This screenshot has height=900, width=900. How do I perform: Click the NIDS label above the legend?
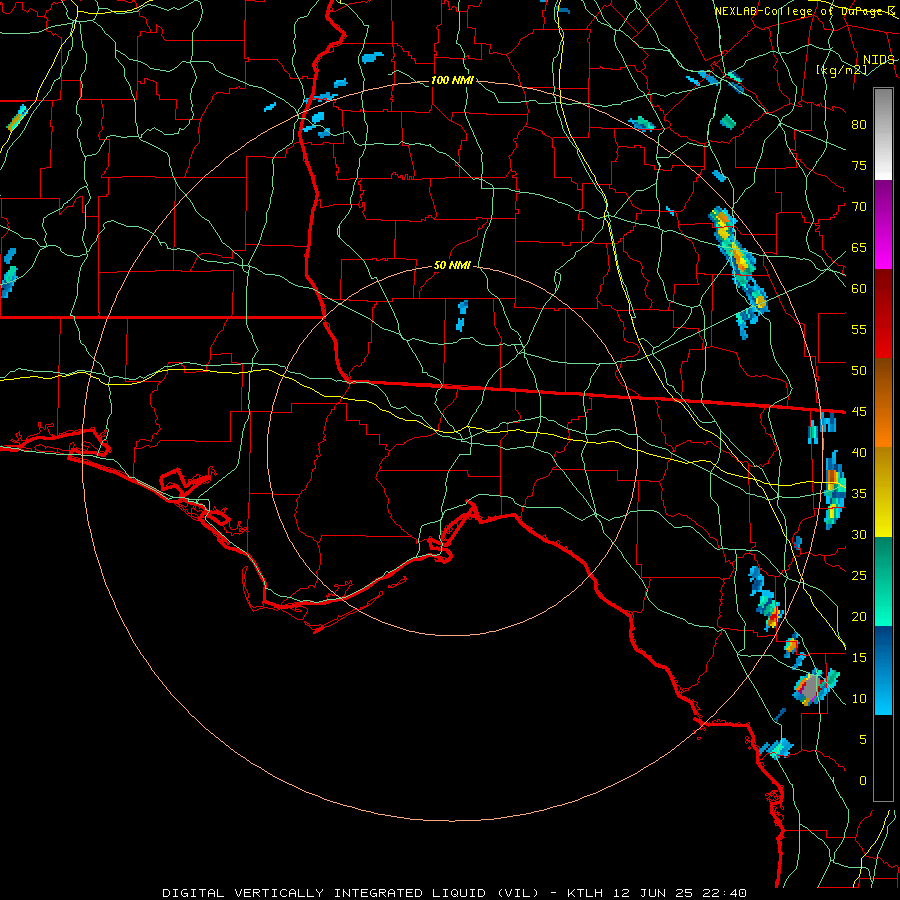coord(878,60)
